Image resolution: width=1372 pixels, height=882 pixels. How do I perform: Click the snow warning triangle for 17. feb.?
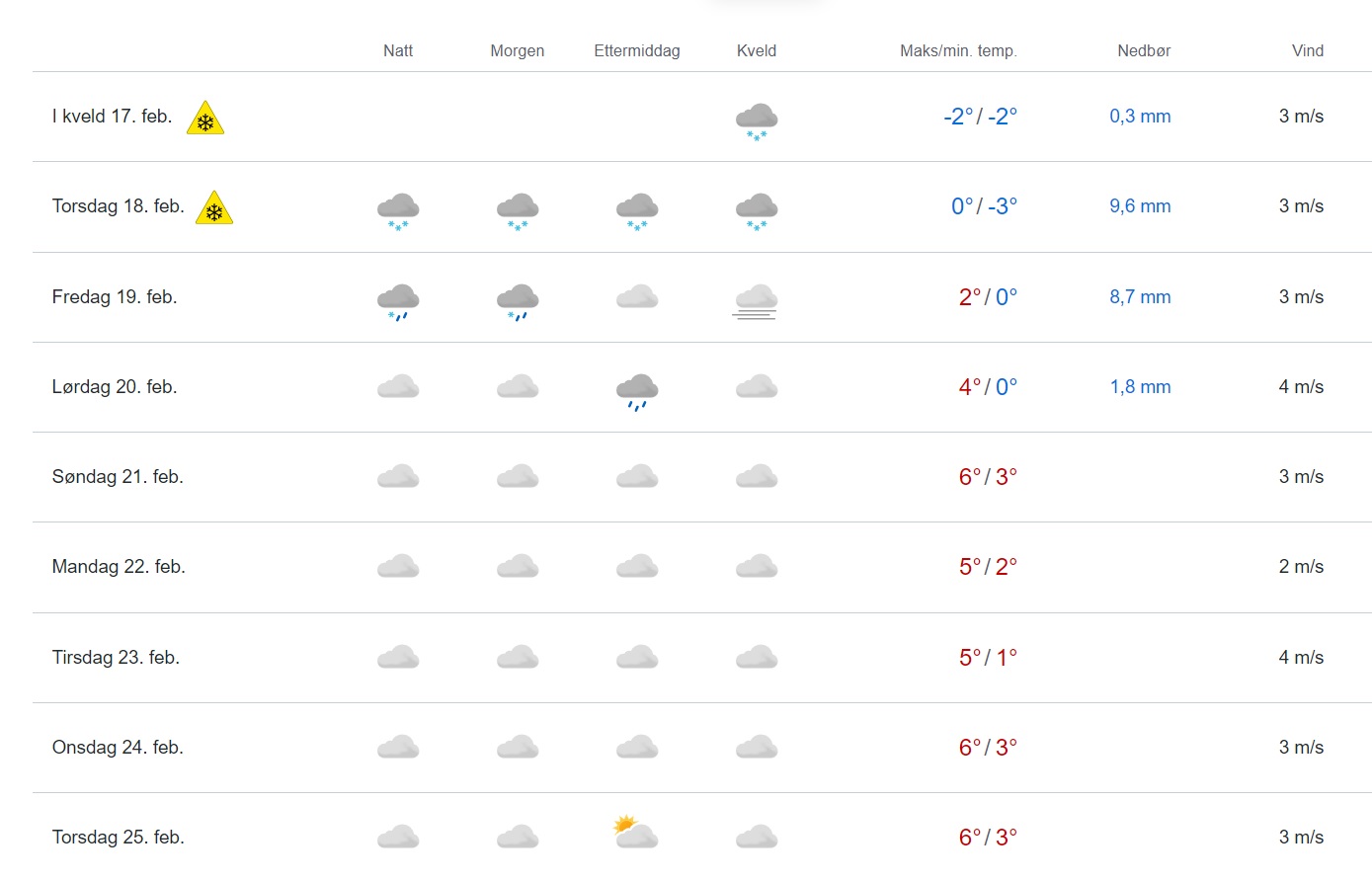click(205, 118)
